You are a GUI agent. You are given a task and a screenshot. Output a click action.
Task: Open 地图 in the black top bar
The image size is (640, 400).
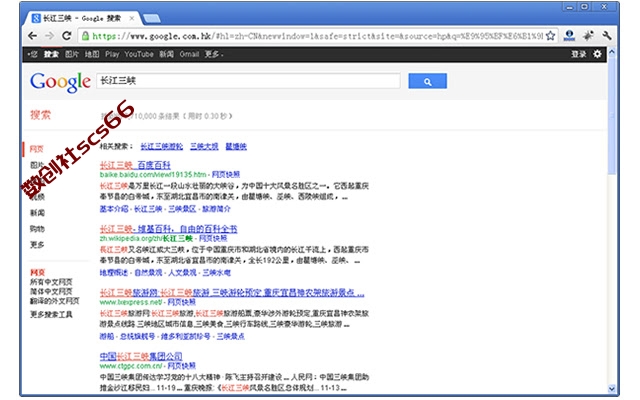(x=92, y=54)
